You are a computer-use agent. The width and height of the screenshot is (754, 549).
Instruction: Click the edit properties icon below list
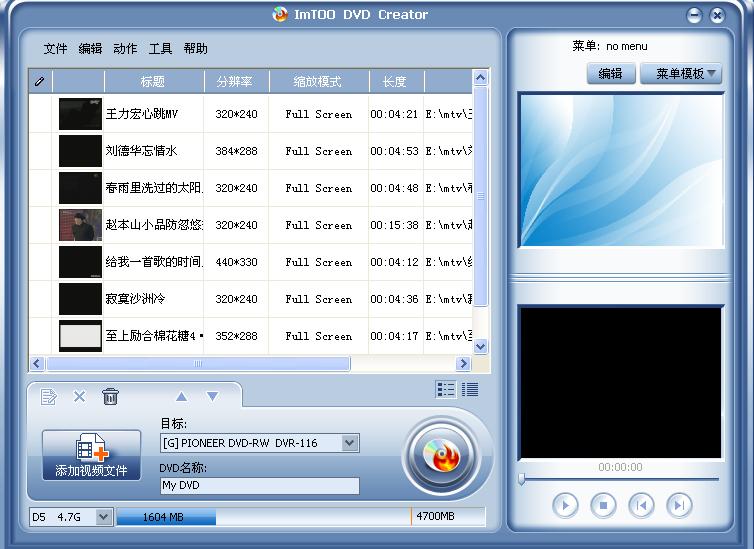coord(49,397)
